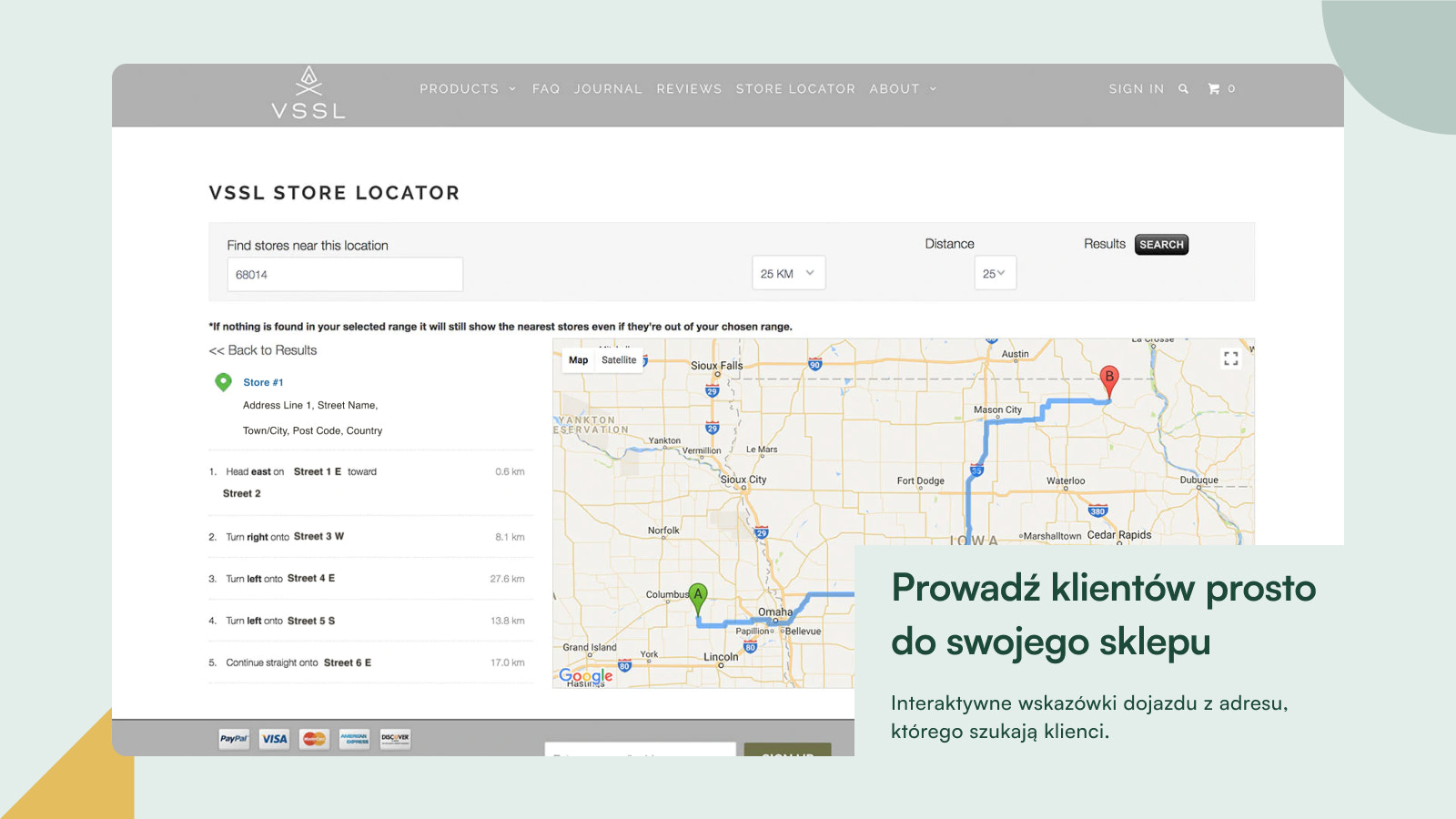Open the shopping cart icon
Image resolution: width=1456 pixels, height=819 pixels.
pyautogui.click(x=1213, y=89)
